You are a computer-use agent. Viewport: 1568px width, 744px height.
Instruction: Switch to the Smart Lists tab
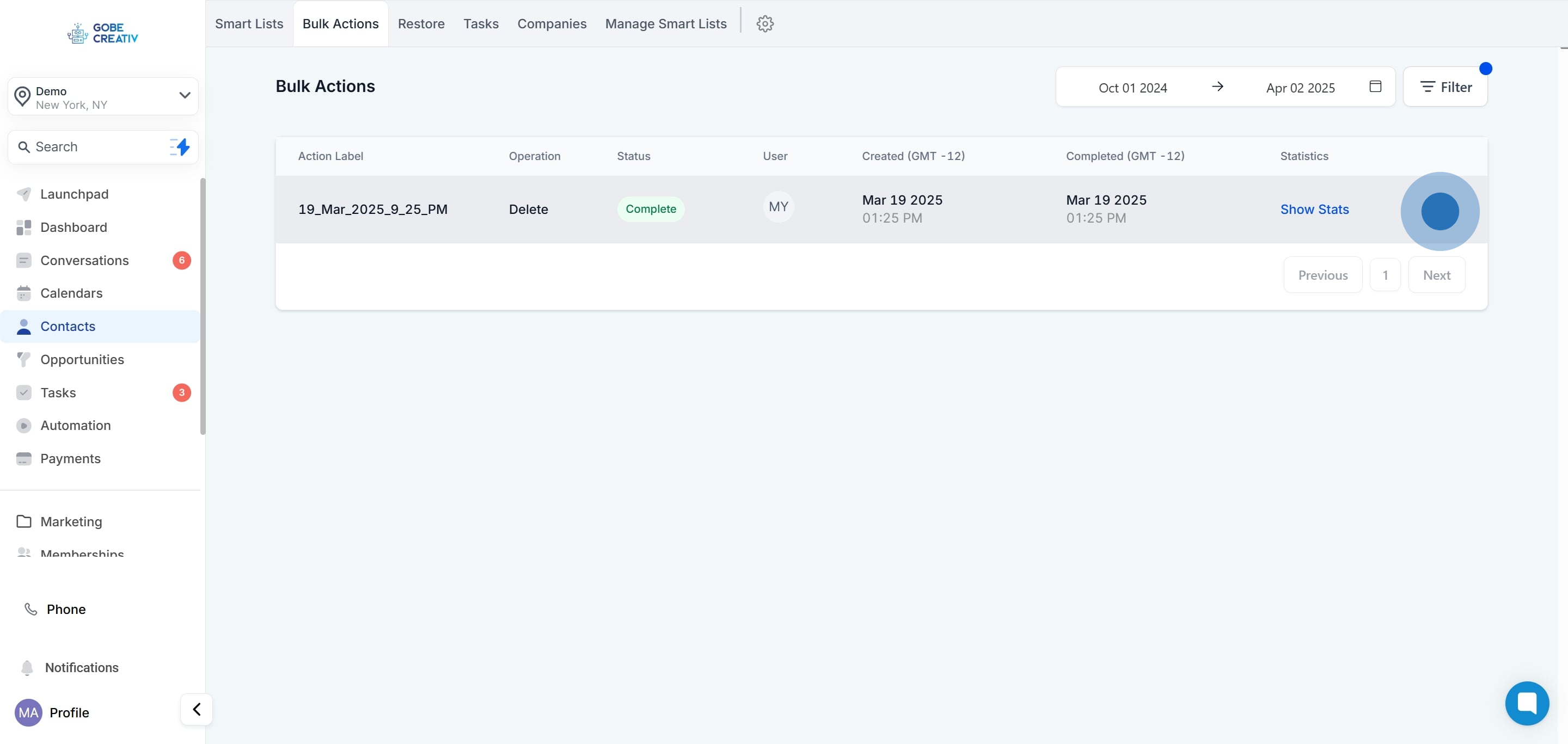tap(249, 24)
